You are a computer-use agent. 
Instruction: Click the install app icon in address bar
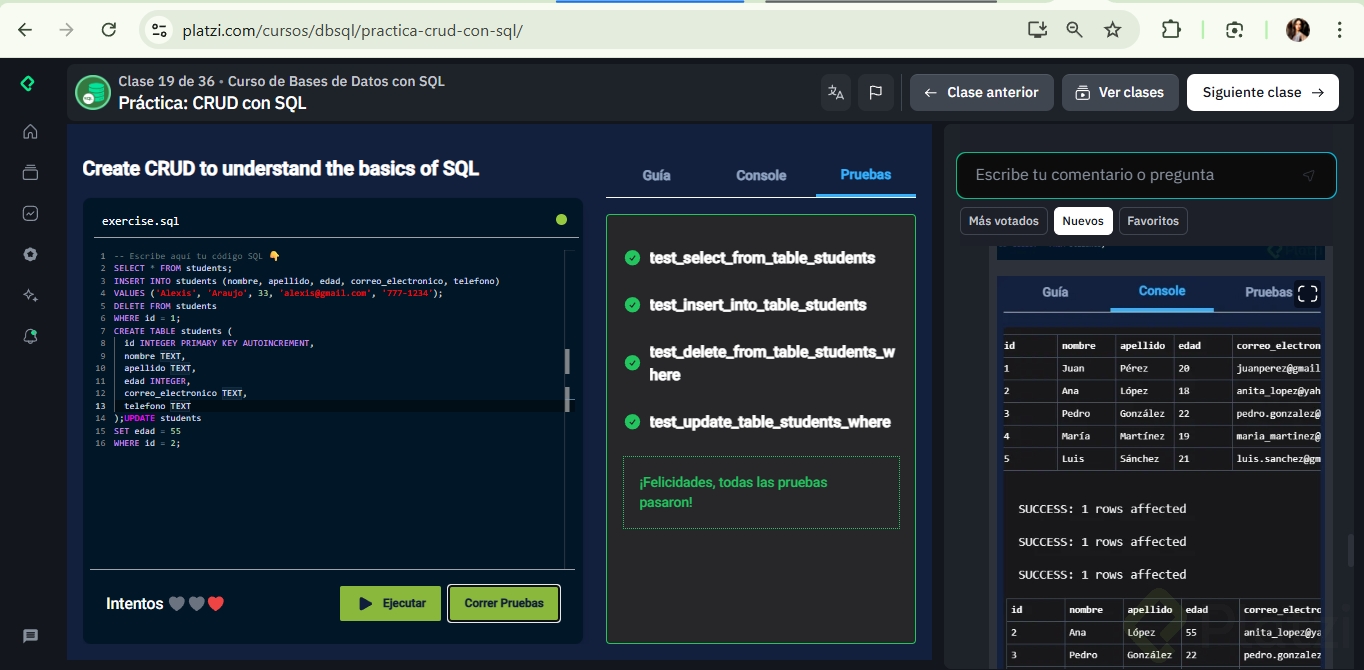tap(1036, 30)
